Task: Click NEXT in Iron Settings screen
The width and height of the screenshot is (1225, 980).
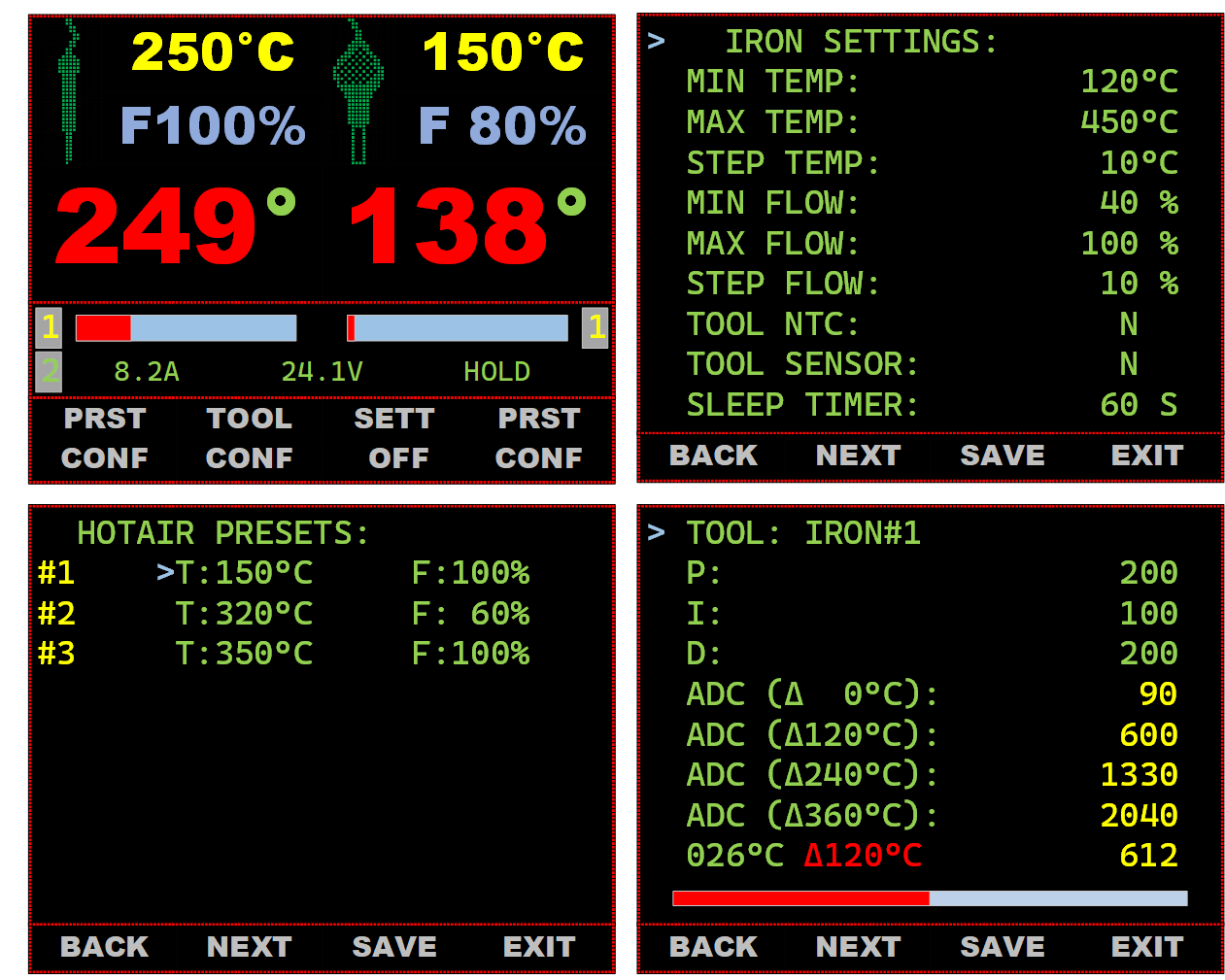Action: [x=859, y=456]
